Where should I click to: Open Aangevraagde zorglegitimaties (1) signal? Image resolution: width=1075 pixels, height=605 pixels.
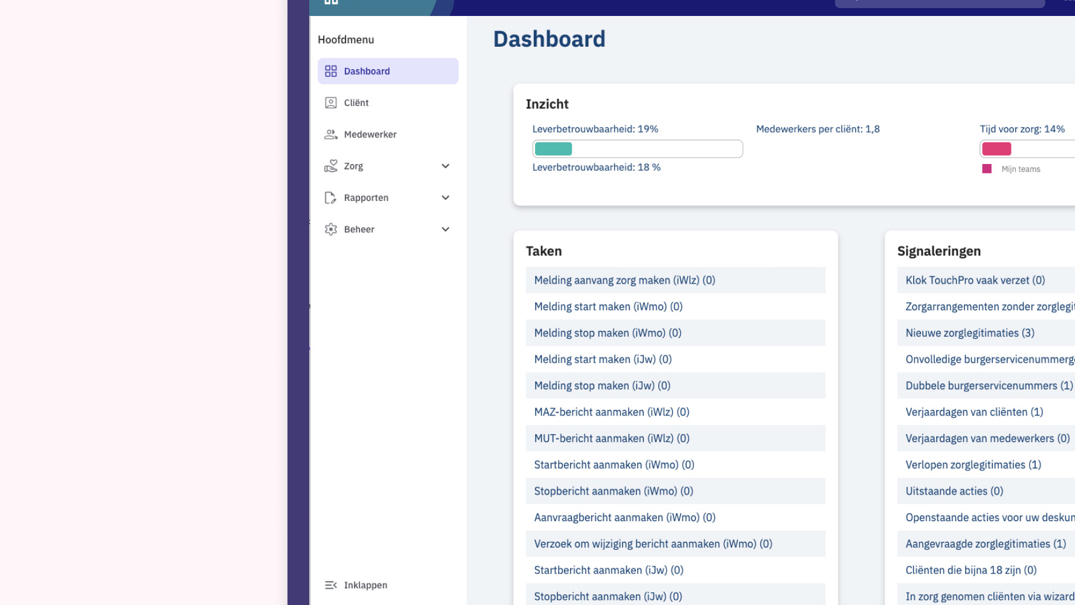pos(986,544)
